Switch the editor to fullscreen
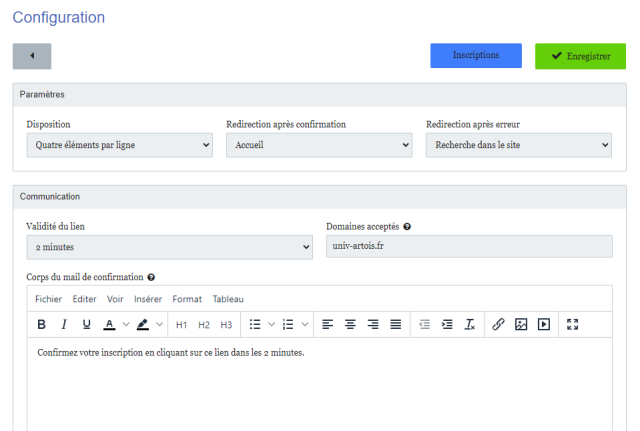This screenshot has width=640, height=431. coord(573,324)
